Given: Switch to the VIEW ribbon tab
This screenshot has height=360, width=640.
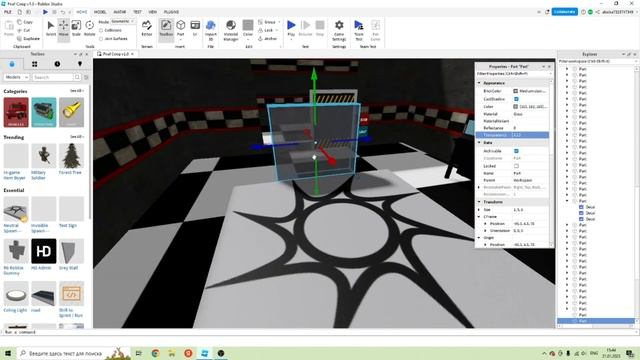Looking at the screenshot, I should tap(152, 12).
